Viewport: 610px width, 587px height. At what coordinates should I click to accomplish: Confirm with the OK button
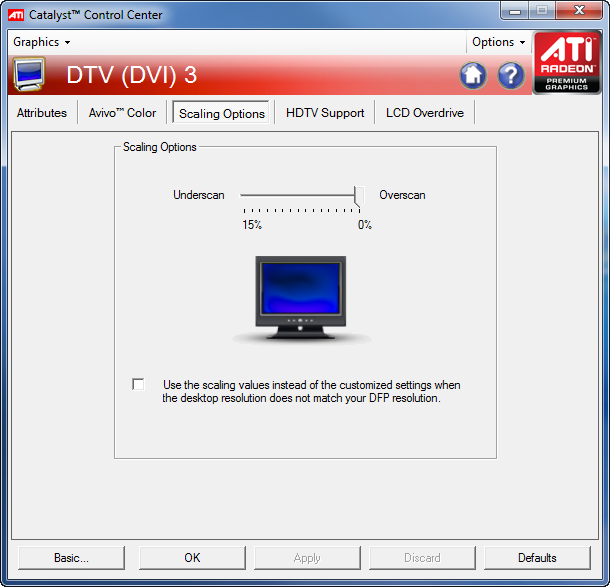point(192,557)
